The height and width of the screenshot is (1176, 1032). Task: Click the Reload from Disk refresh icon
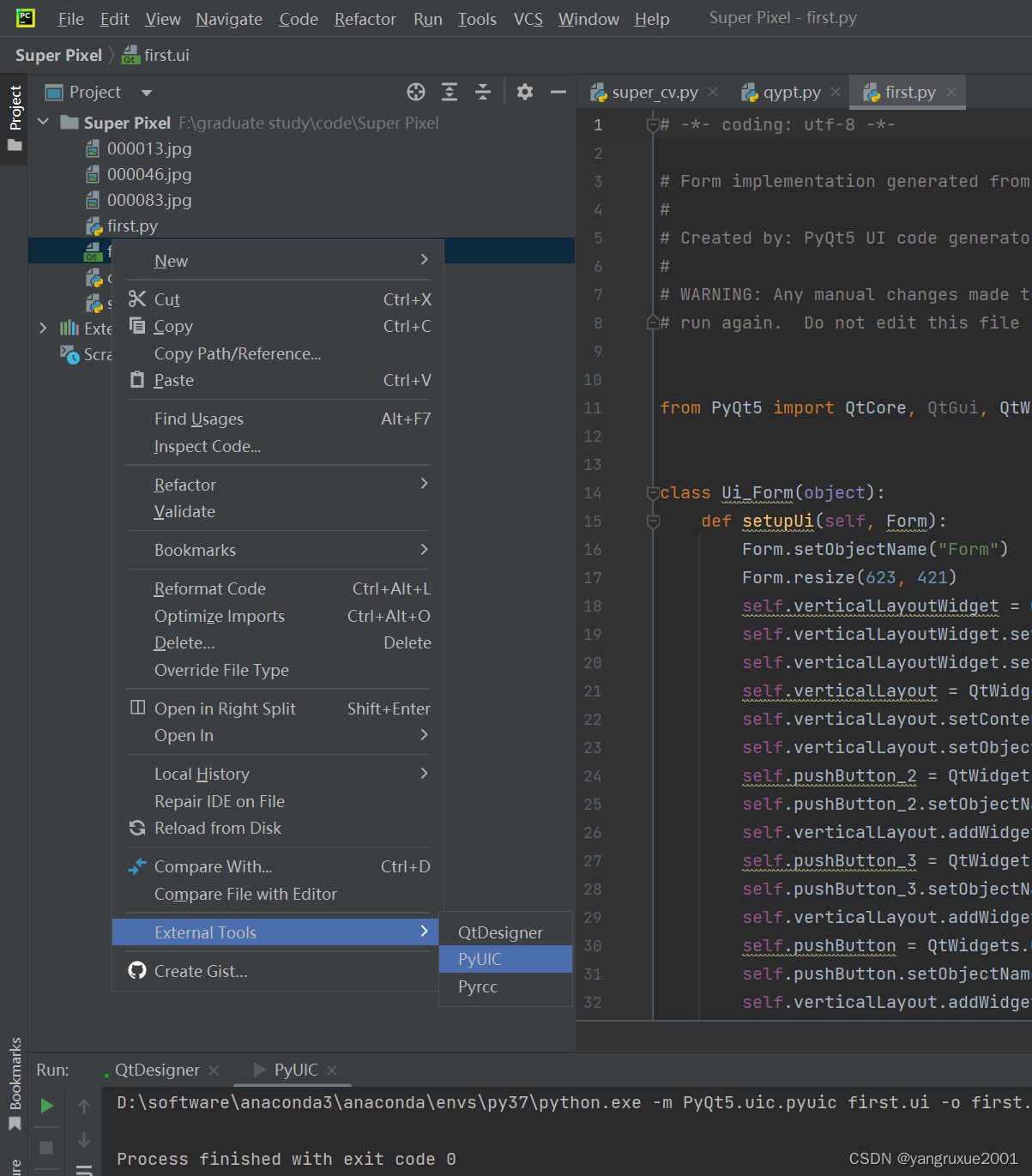(x=137, y=828)
